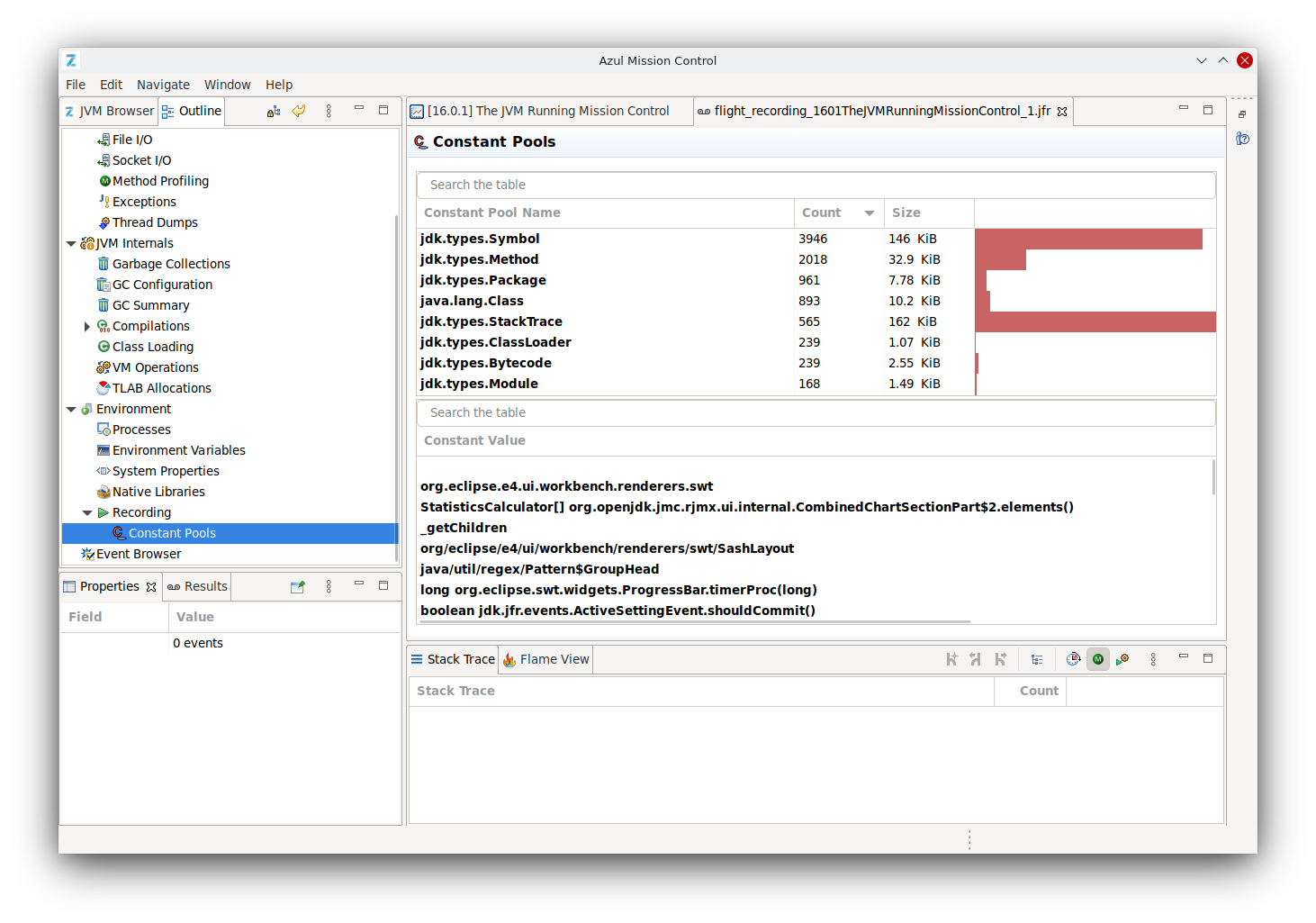Open the Navigate menu

click(163, 85)
